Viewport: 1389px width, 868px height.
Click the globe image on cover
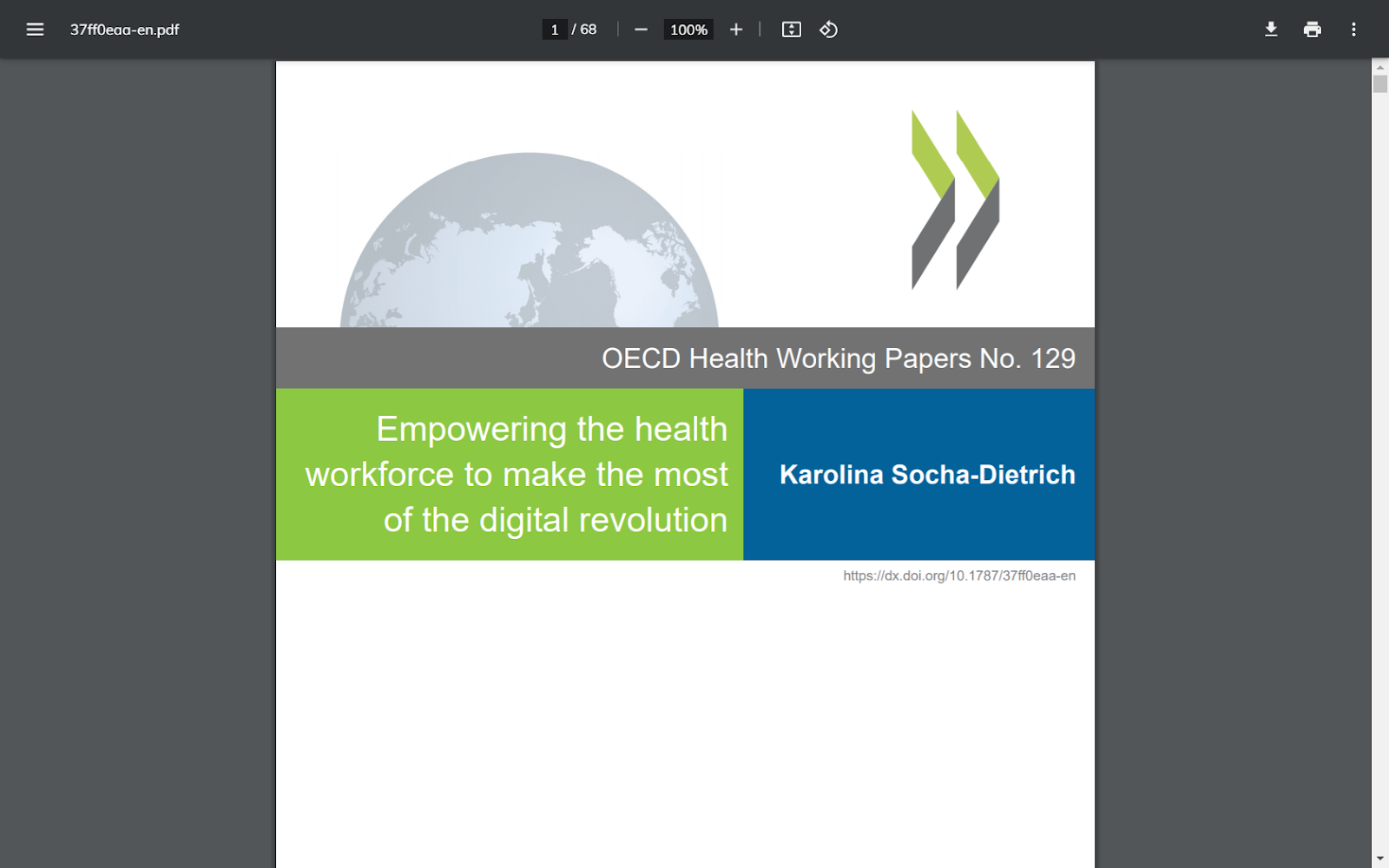(530, 240)
